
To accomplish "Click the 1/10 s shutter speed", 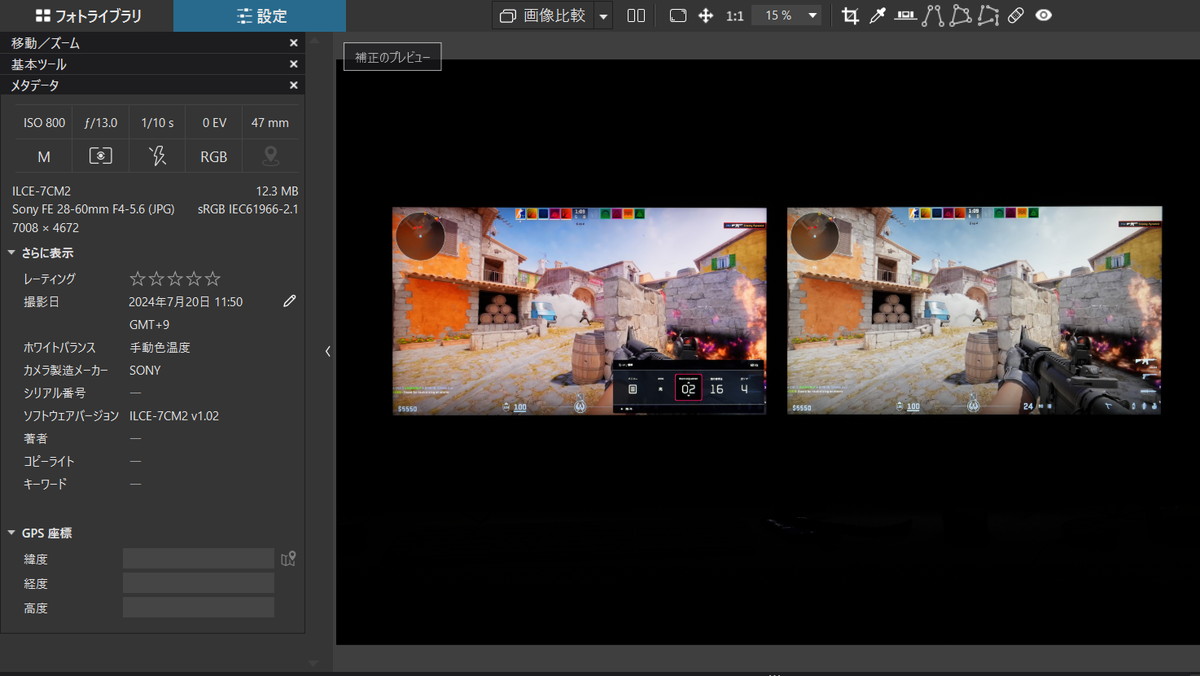I will [157, 123].
